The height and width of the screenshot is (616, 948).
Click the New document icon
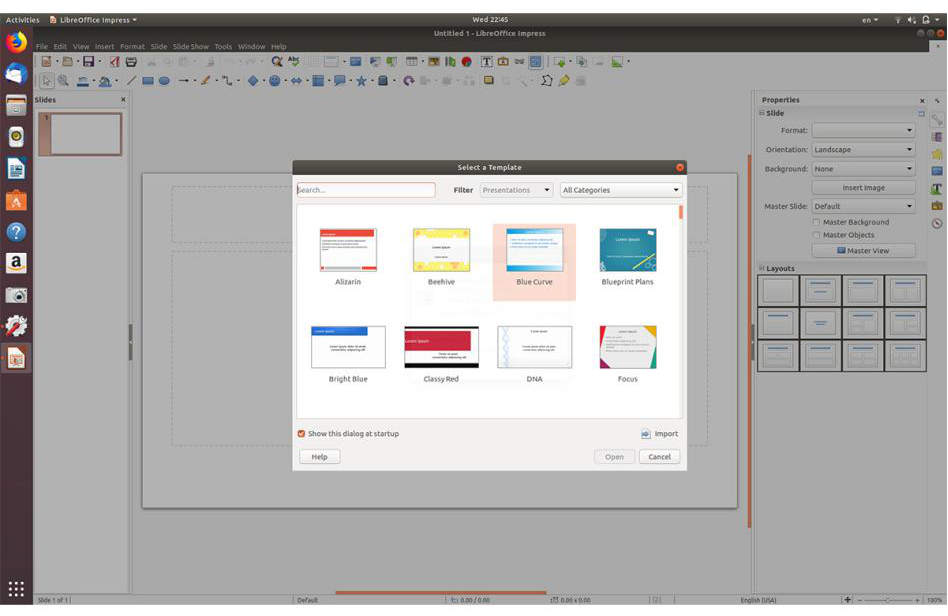[46, 62]
